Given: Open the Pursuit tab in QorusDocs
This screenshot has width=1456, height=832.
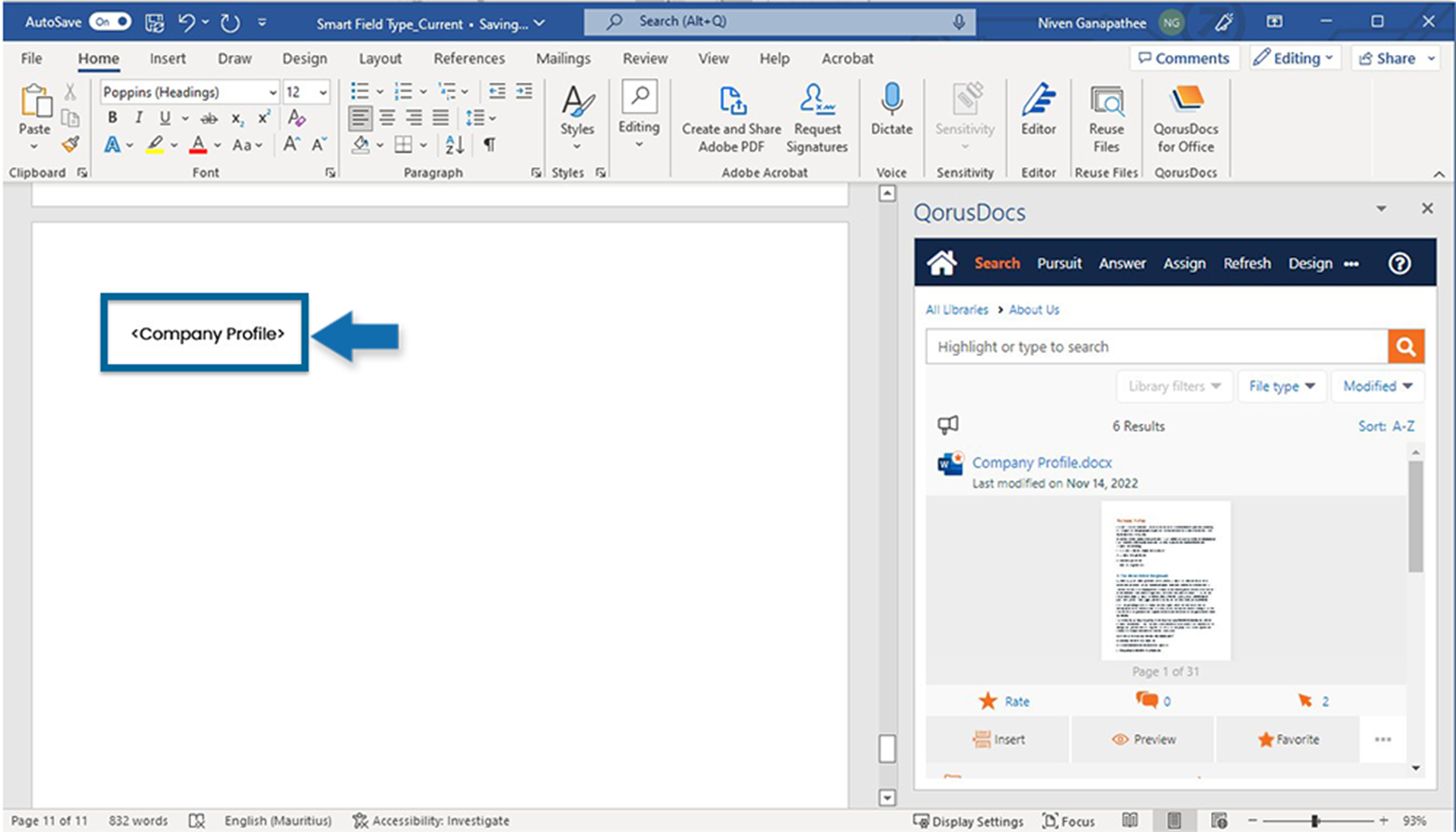Looking at the screenshot, I should 1059,264.
